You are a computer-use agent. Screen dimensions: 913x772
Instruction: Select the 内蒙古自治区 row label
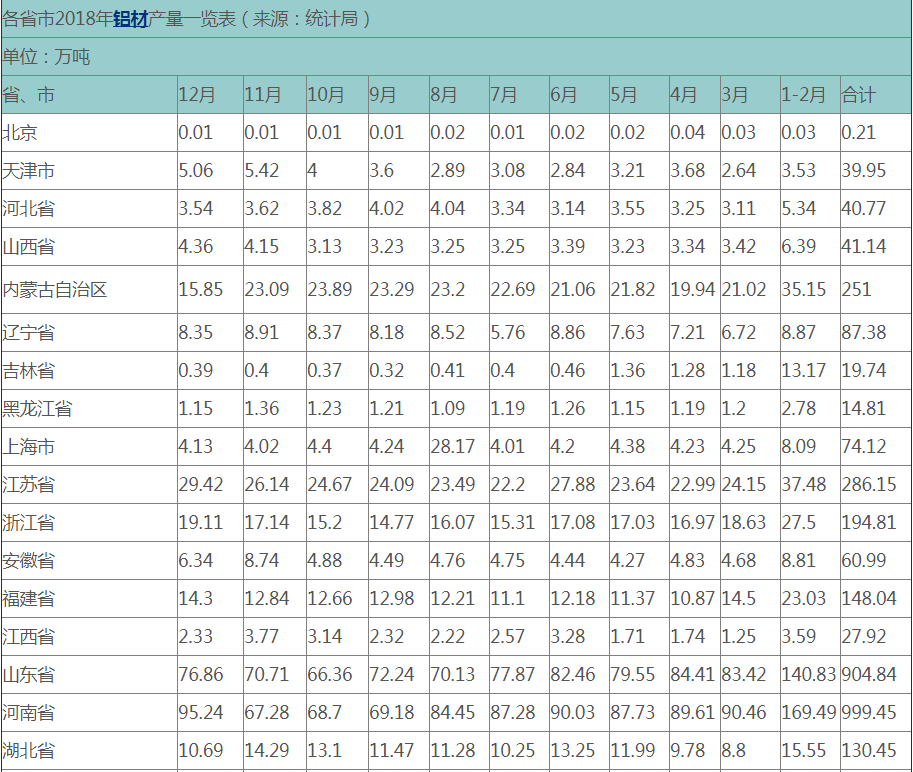55,290
